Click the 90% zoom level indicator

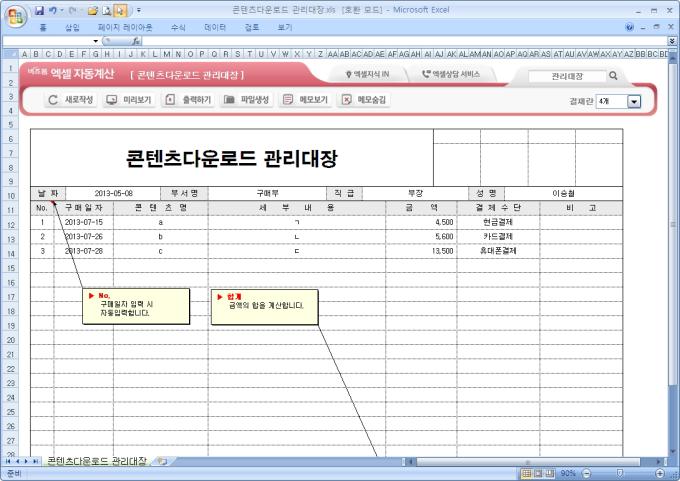point(568,473)
